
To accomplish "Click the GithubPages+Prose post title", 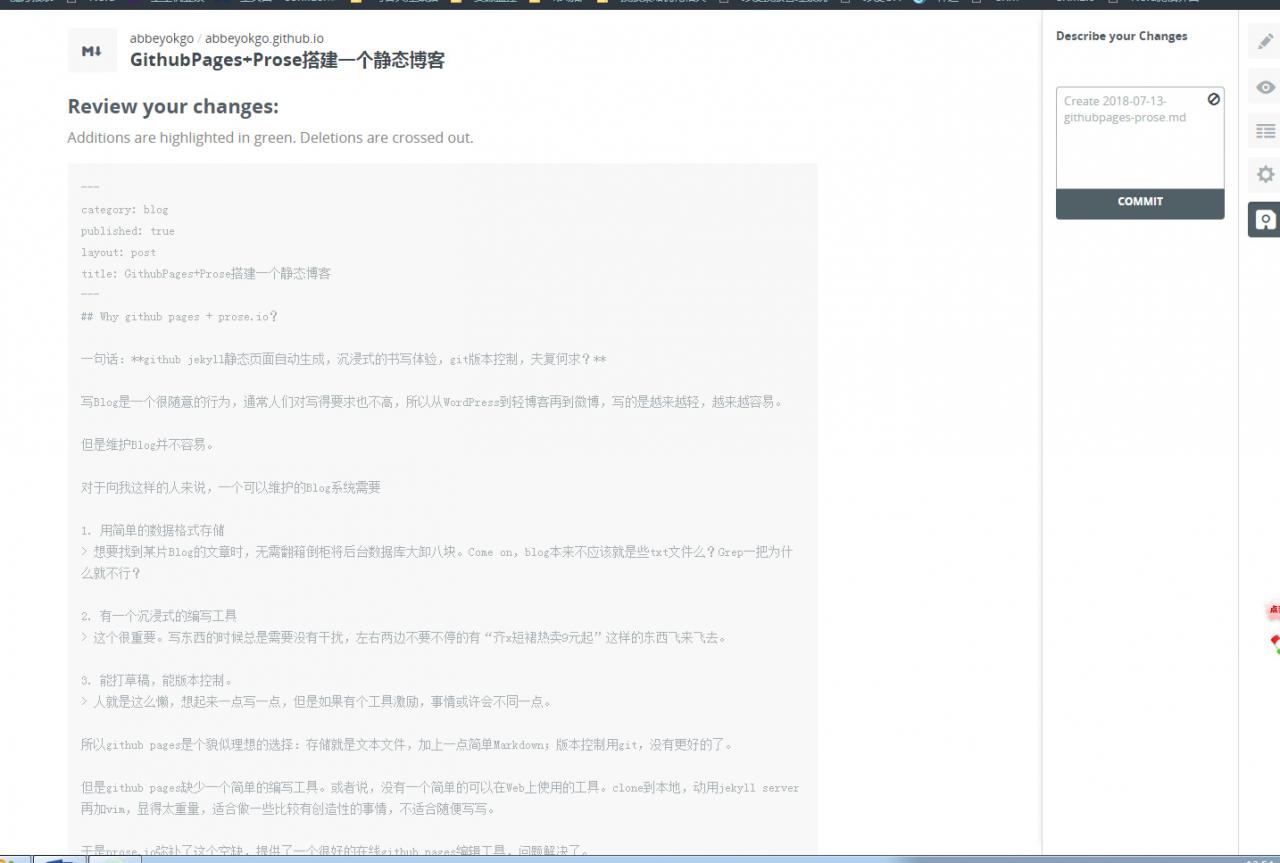I will (x=288, y=60).
